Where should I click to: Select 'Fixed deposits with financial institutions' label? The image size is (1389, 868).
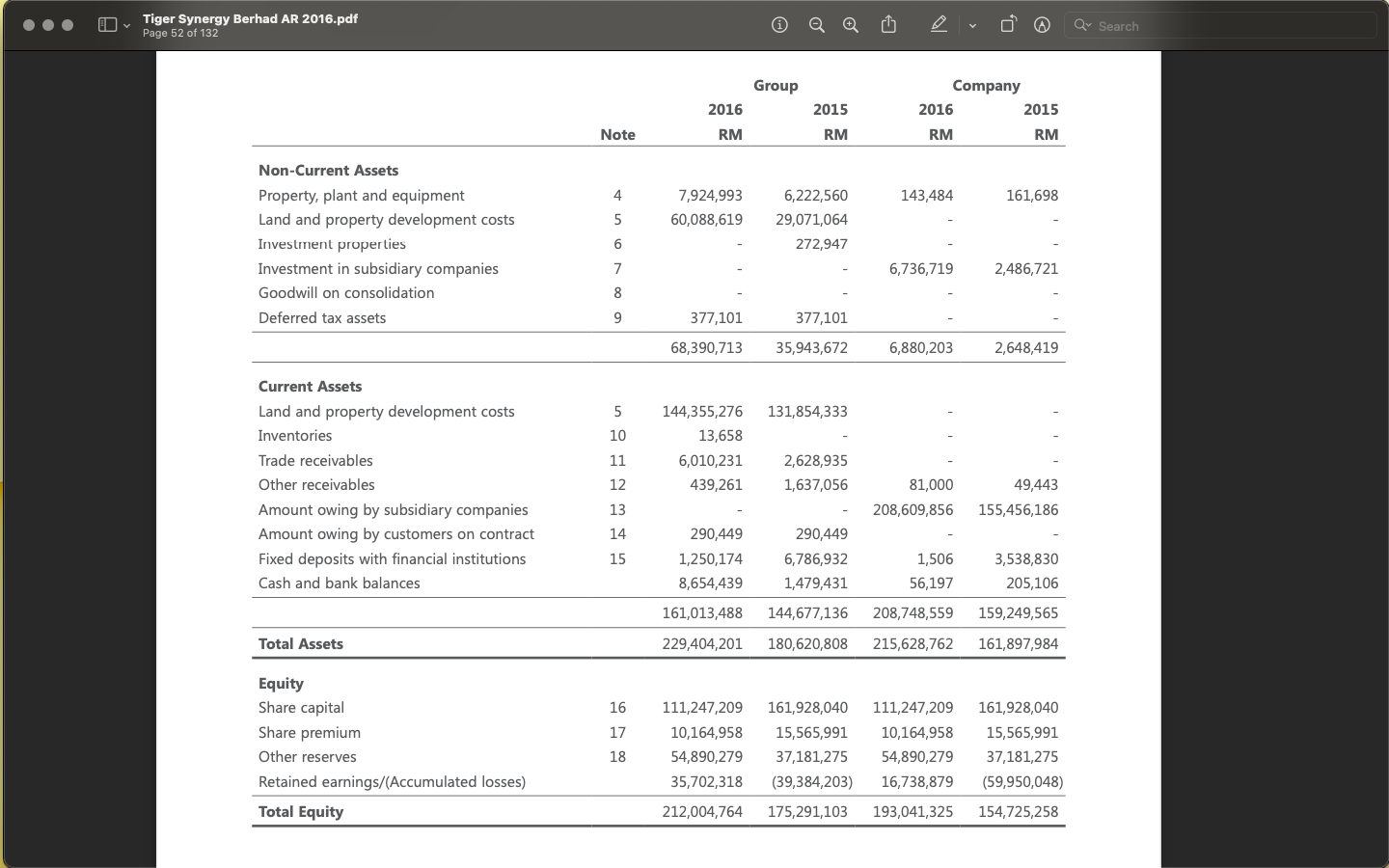tap(392, 559)
